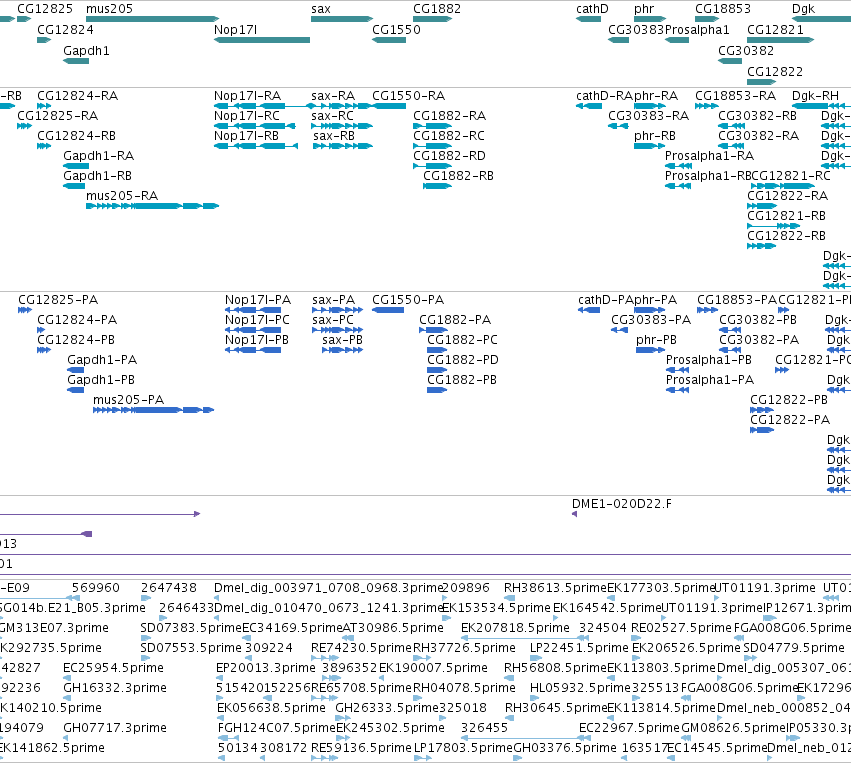Select the phr gene label

(644, 9)
